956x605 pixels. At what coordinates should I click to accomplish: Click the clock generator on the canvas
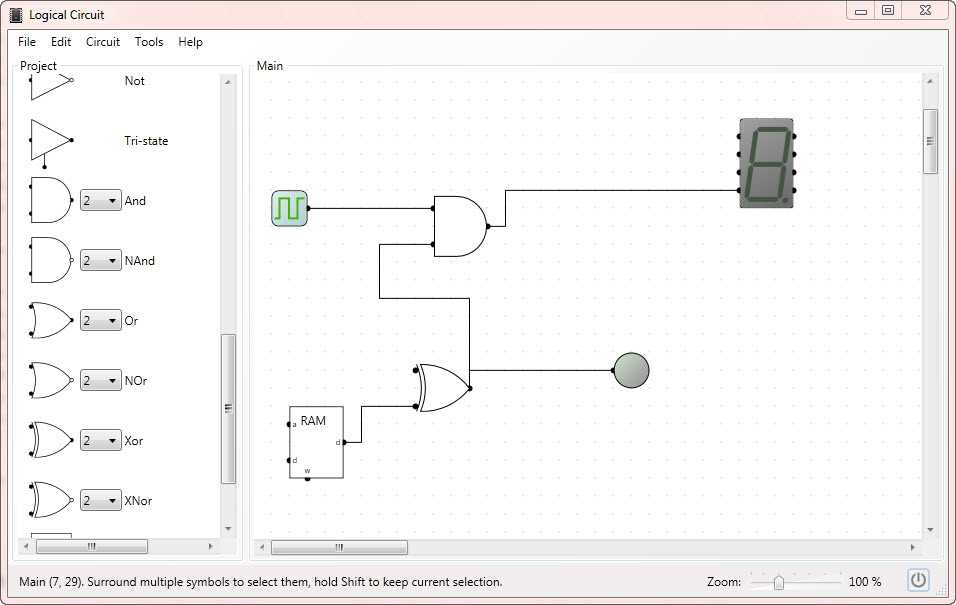coord(290,209)
